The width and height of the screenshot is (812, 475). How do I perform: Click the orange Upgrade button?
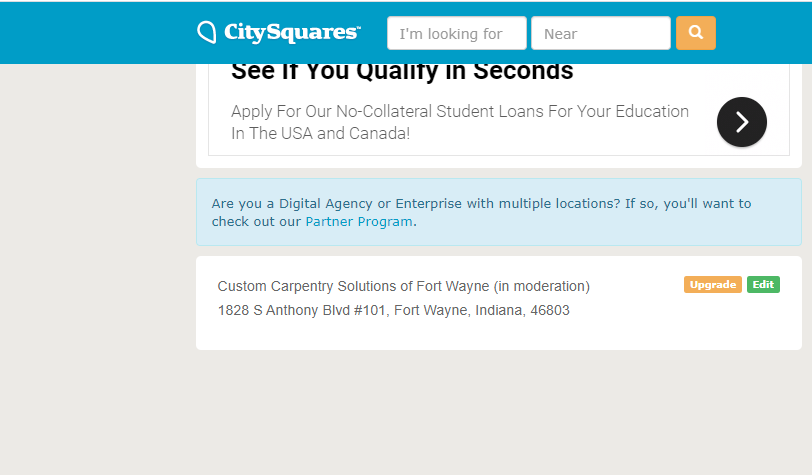pyautogui.click(x=713, y=284)
